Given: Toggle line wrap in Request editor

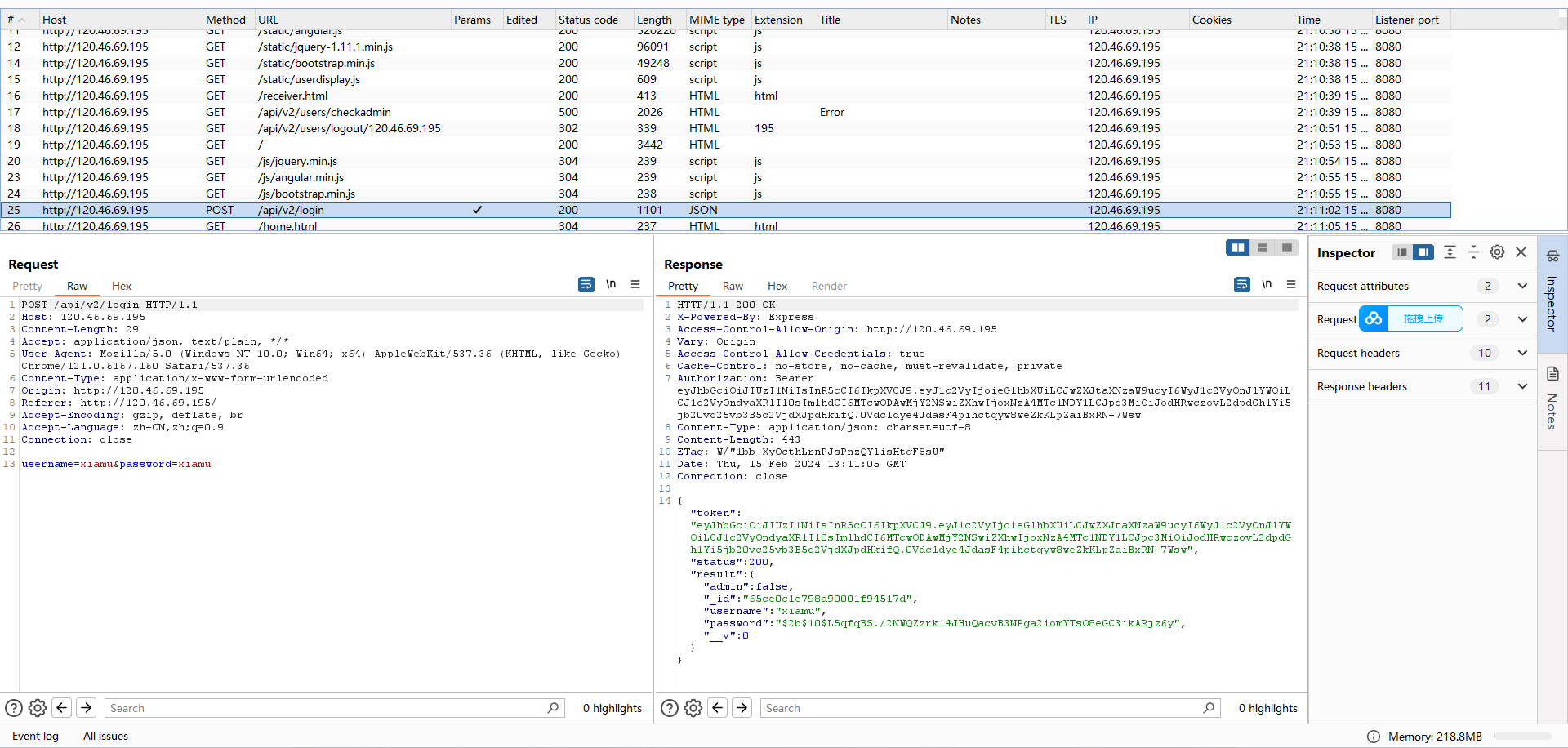Looking at the screenshot, I should [x=586, y=284].
